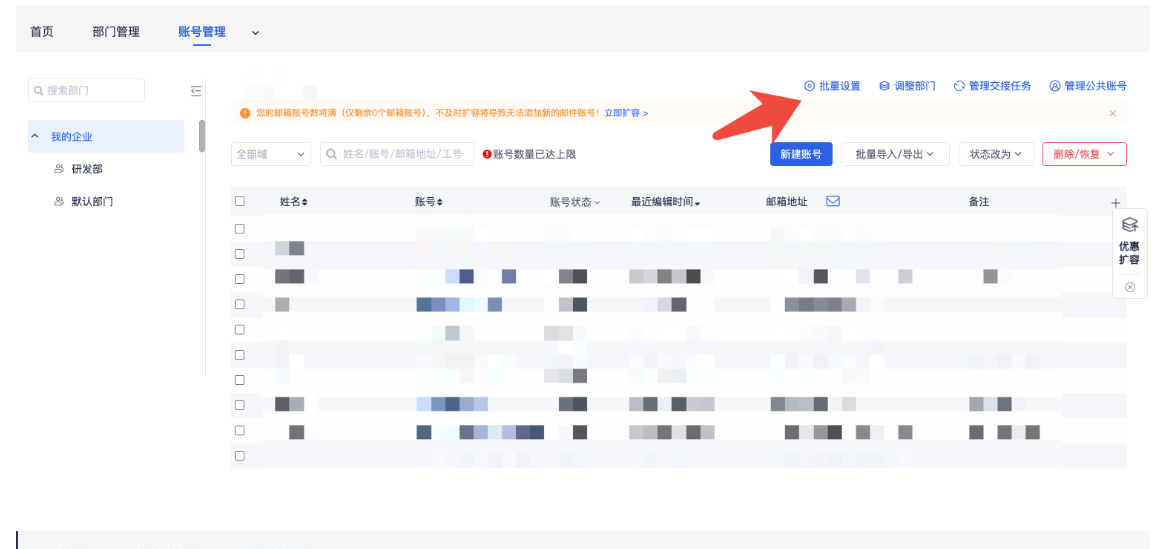
Task: Click the mail envelope icon beside 邮箱地址
Action: pos(834,201)
